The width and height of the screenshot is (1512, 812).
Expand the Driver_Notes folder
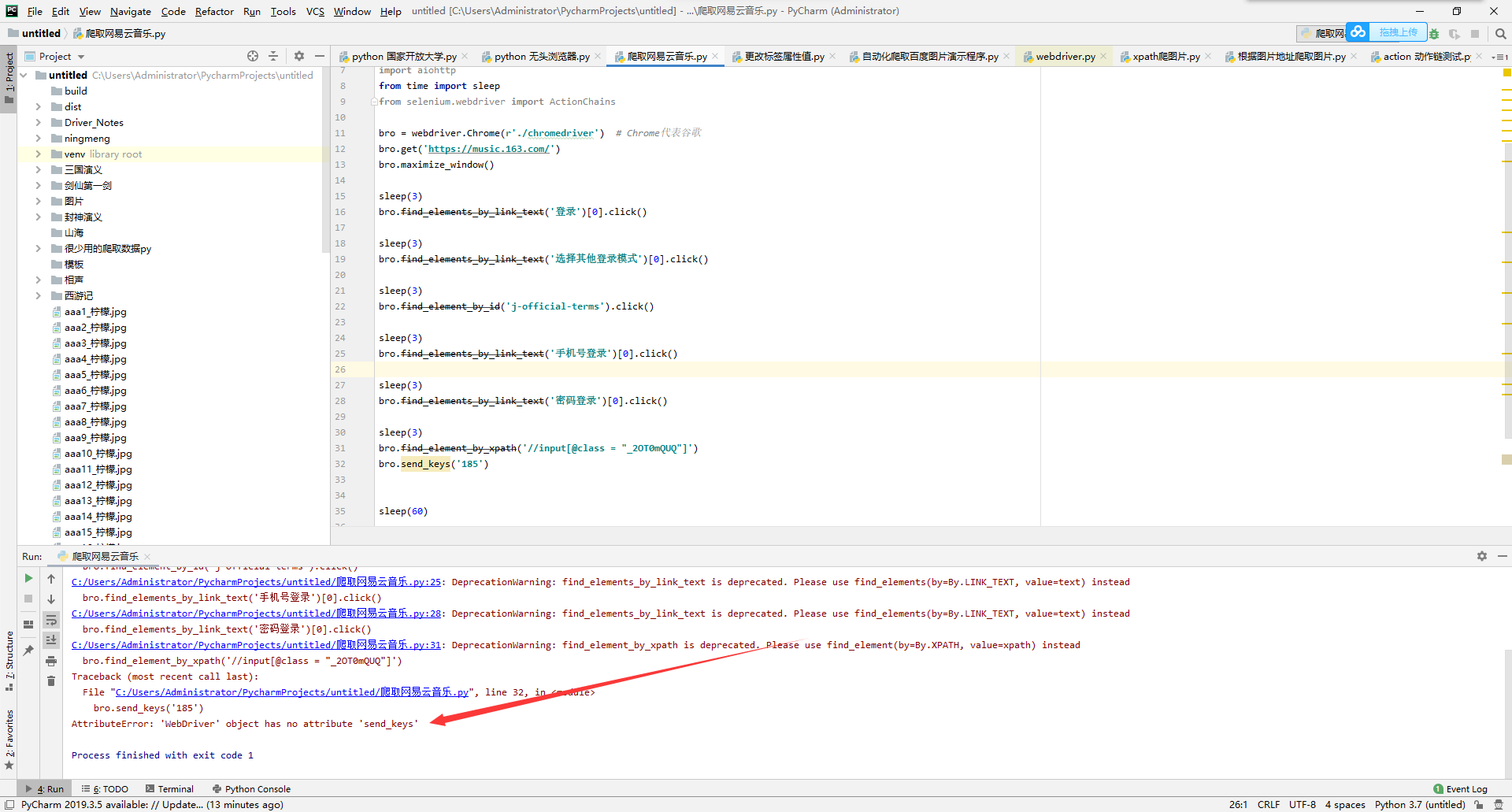pos(38,123)
